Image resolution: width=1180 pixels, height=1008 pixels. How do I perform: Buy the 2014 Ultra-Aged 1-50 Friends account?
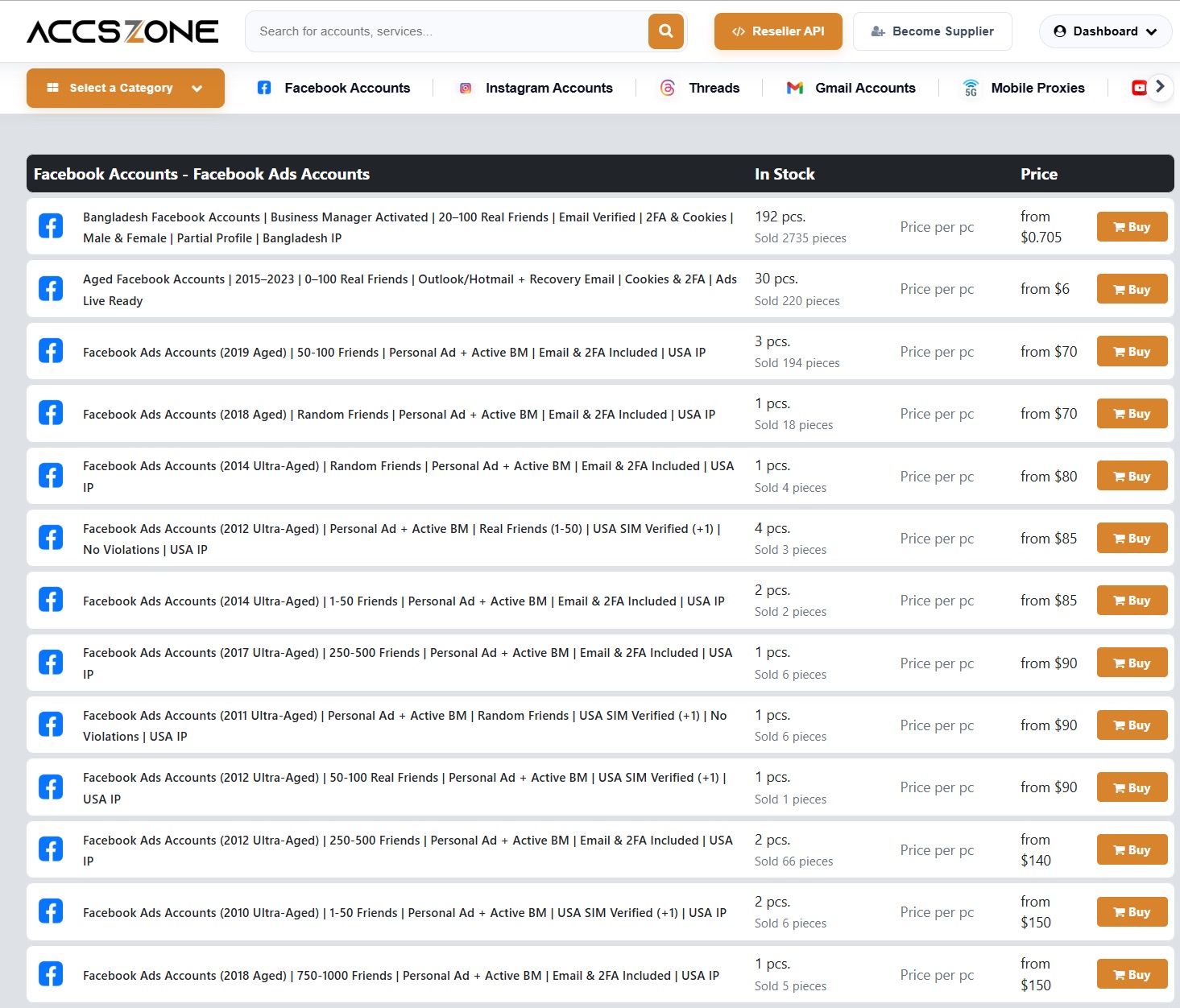click(1132, 601)
